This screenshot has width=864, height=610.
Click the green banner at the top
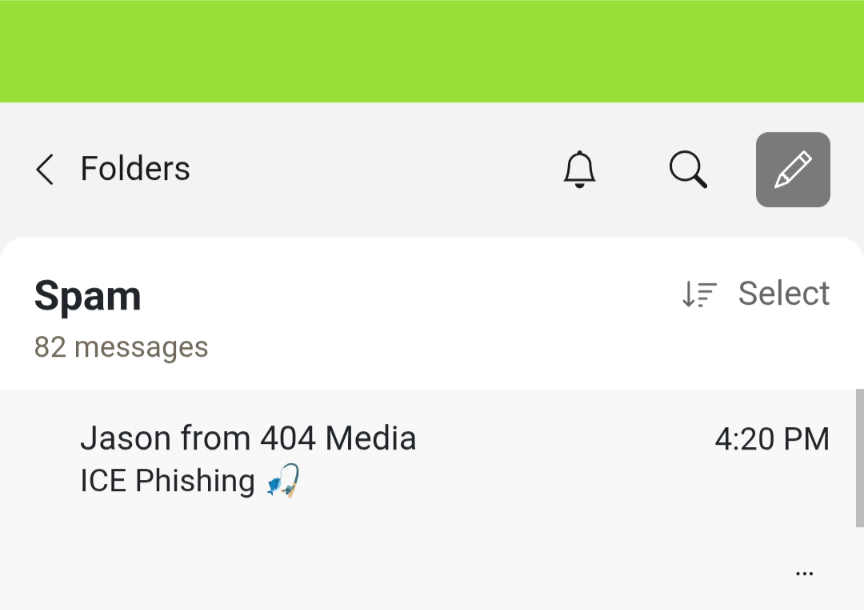coord(432,50)
